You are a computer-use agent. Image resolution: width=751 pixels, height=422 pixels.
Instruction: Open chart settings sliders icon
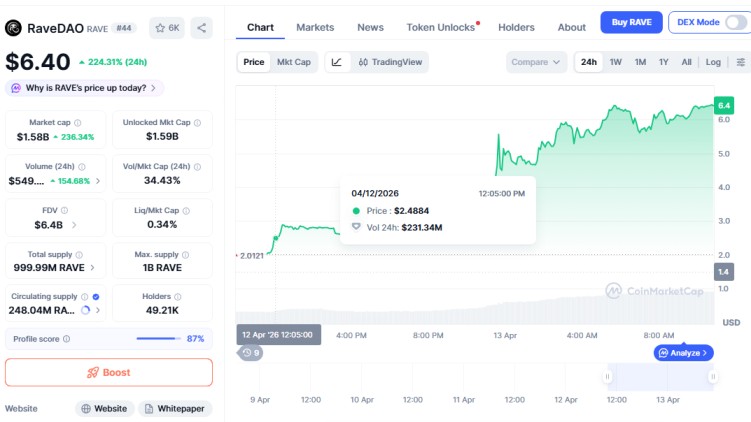pyautogui.click(x=740, y=62)
